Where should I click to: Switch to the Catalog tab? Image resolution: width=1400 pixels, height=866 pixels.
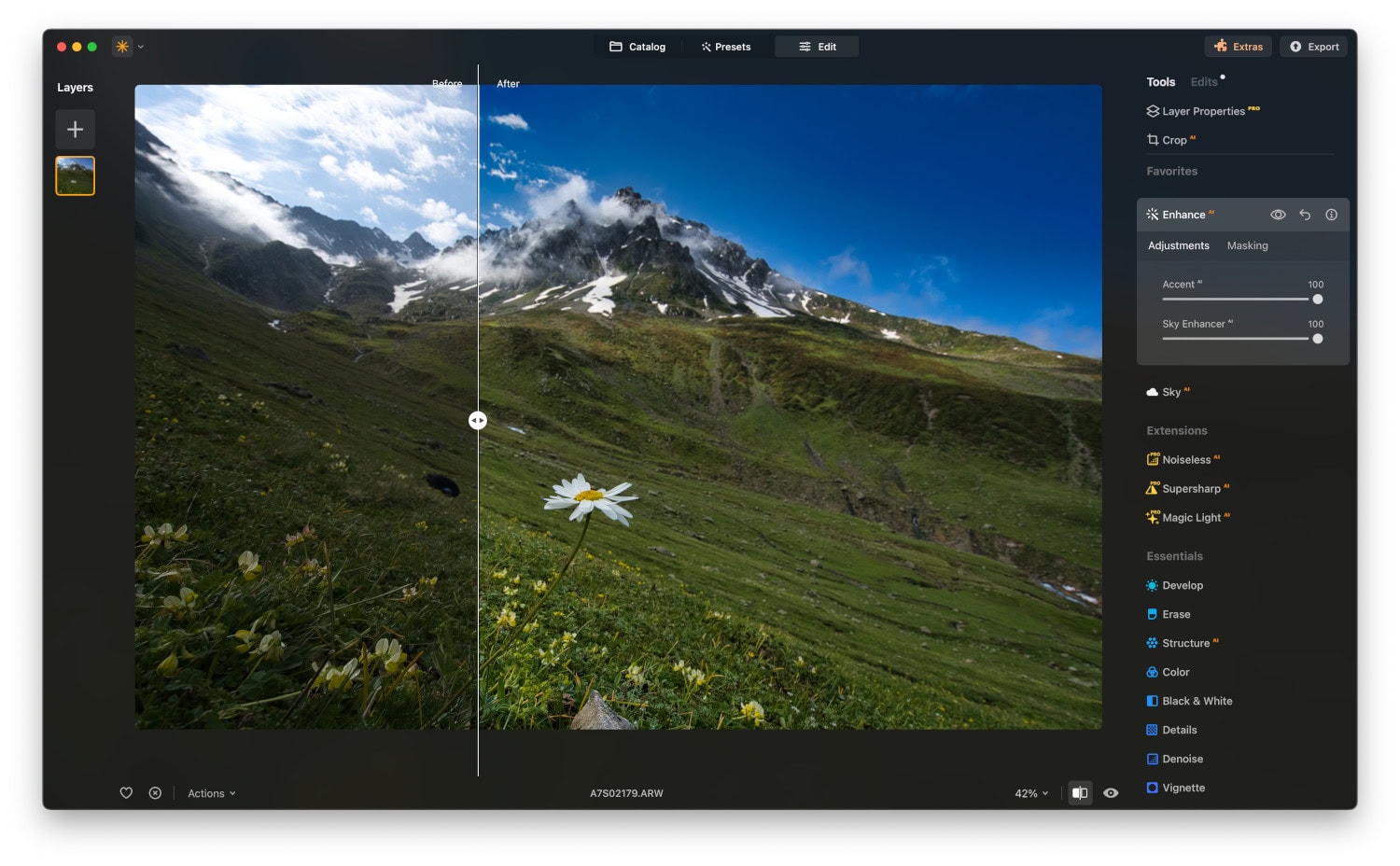[x=637, y=46]
